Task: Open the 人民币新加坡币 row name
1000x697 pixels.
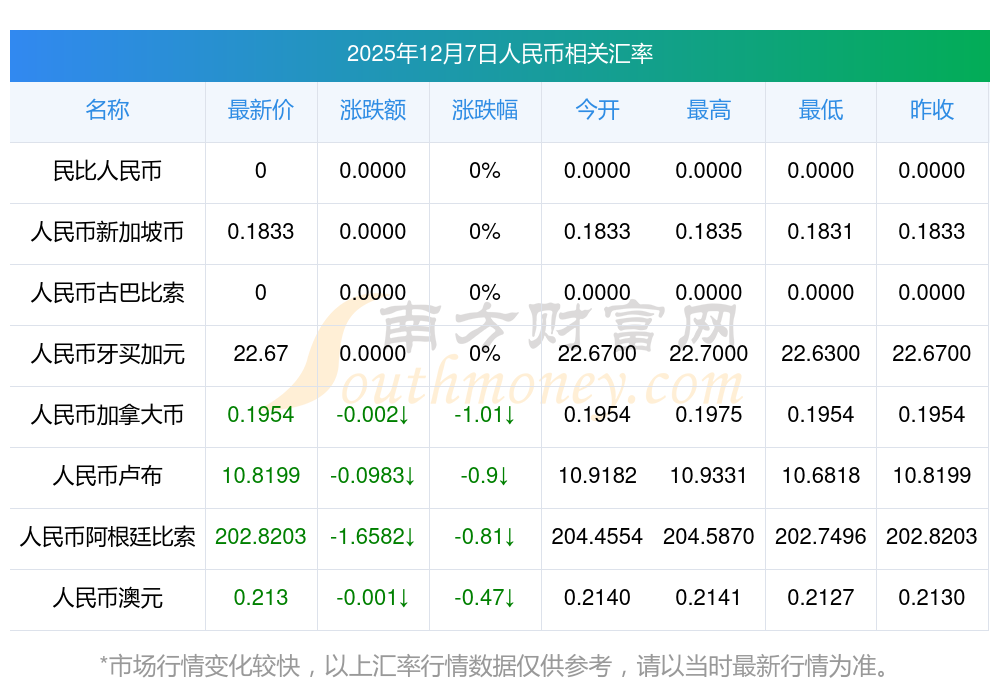Action: pos(107,232)
